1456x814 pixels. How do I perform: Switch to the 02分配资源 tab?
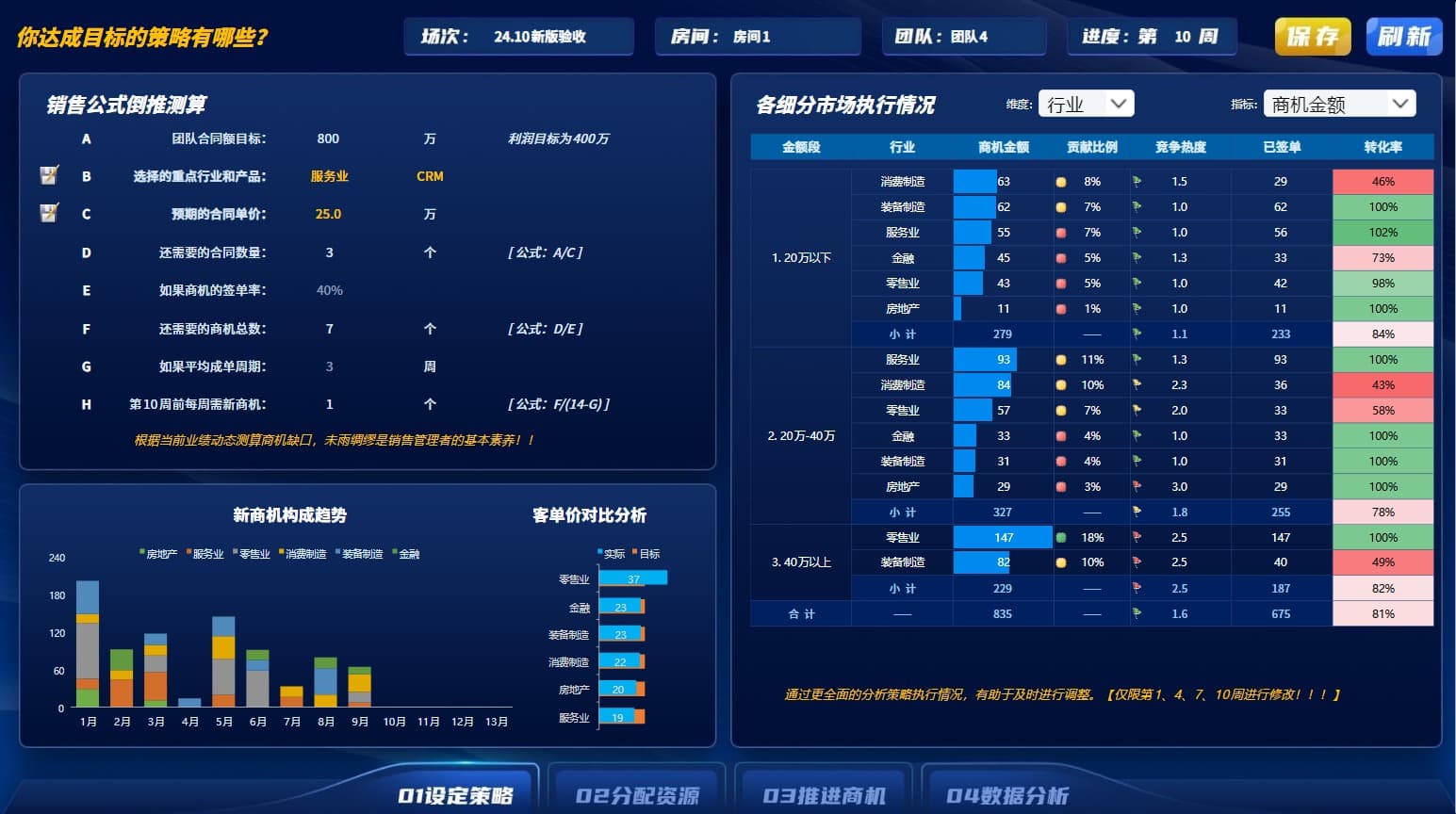[x=637, y=794]
